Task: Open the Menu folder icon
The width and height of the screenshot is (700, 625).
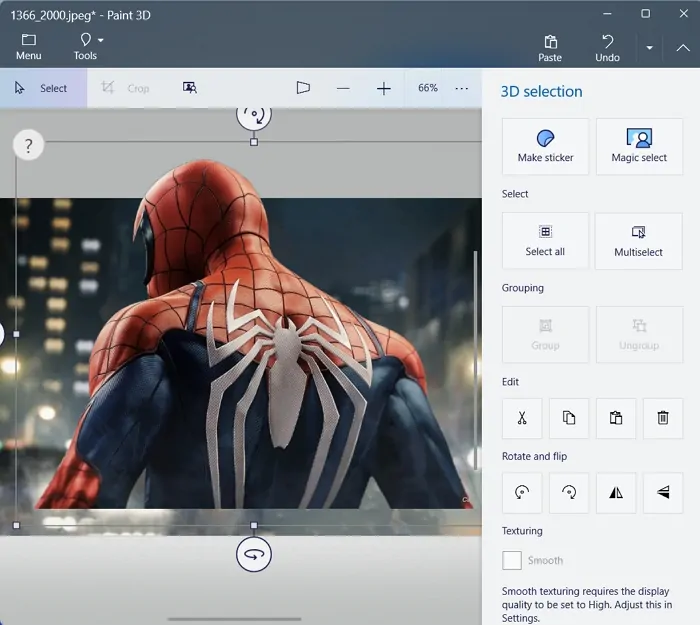Action: coord(29,46)
